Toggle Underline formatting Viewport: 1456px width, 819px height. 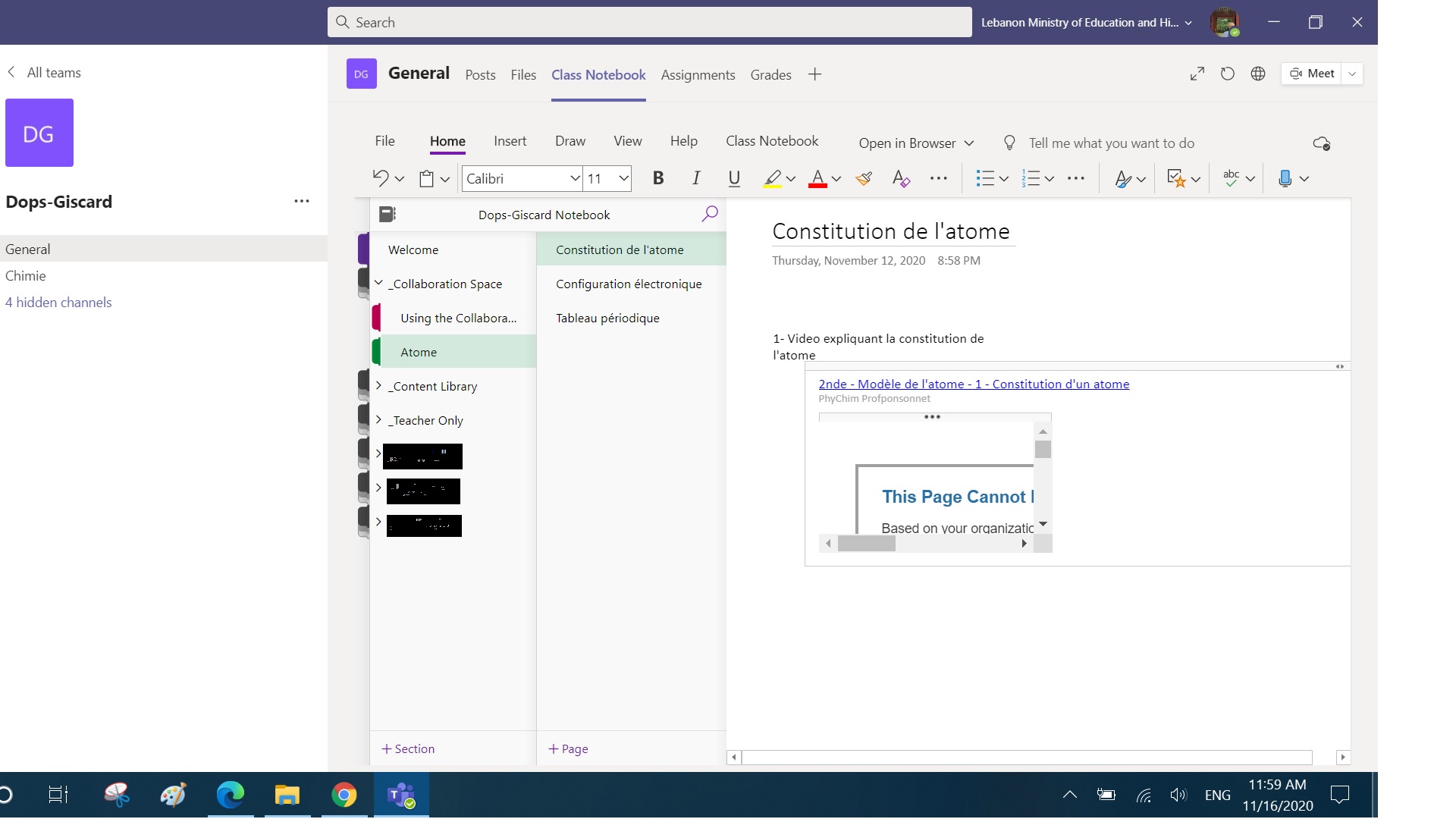(x=733, y=178)
